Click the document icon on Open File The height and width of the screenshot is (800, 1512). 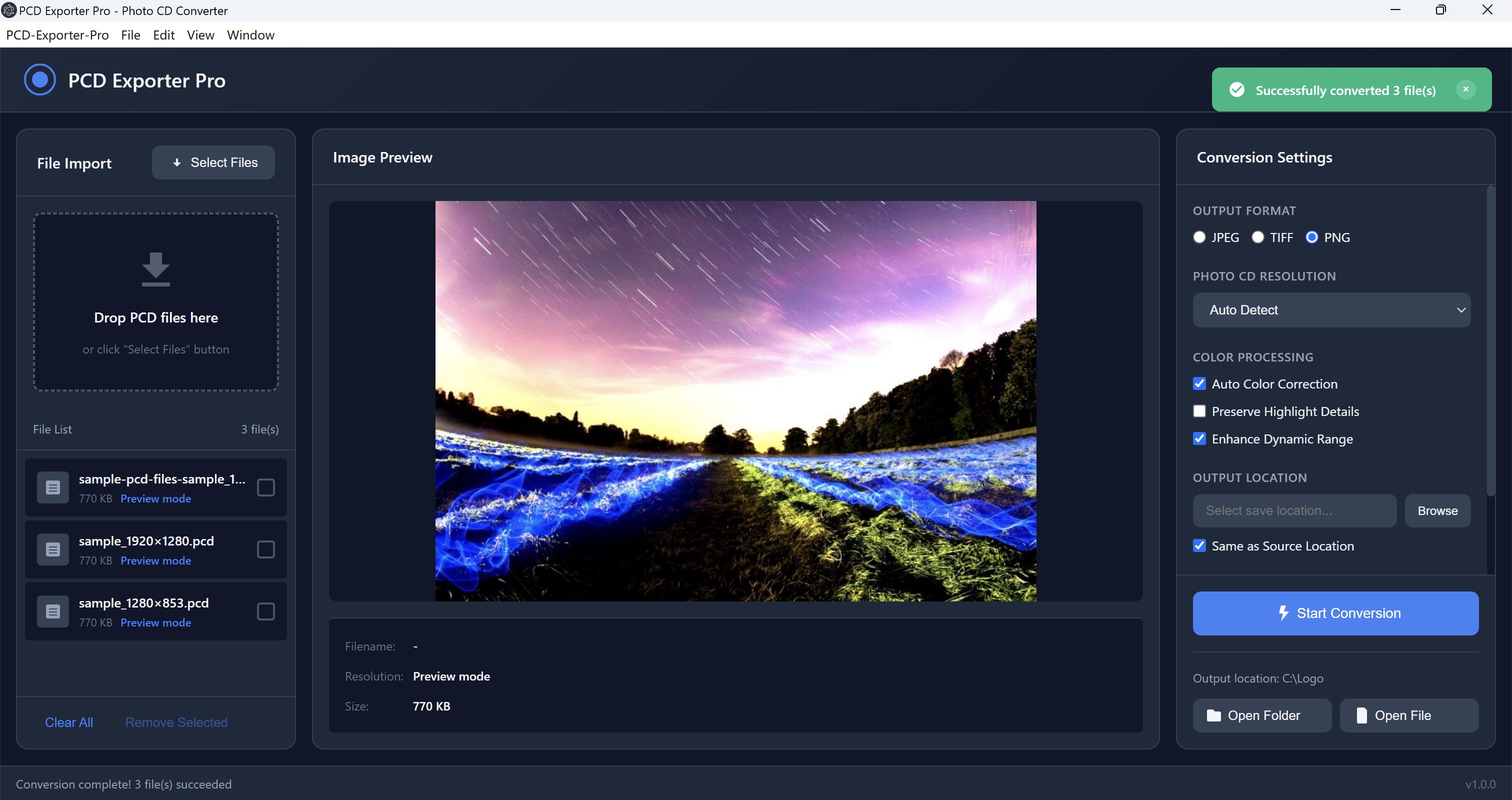1361,715
